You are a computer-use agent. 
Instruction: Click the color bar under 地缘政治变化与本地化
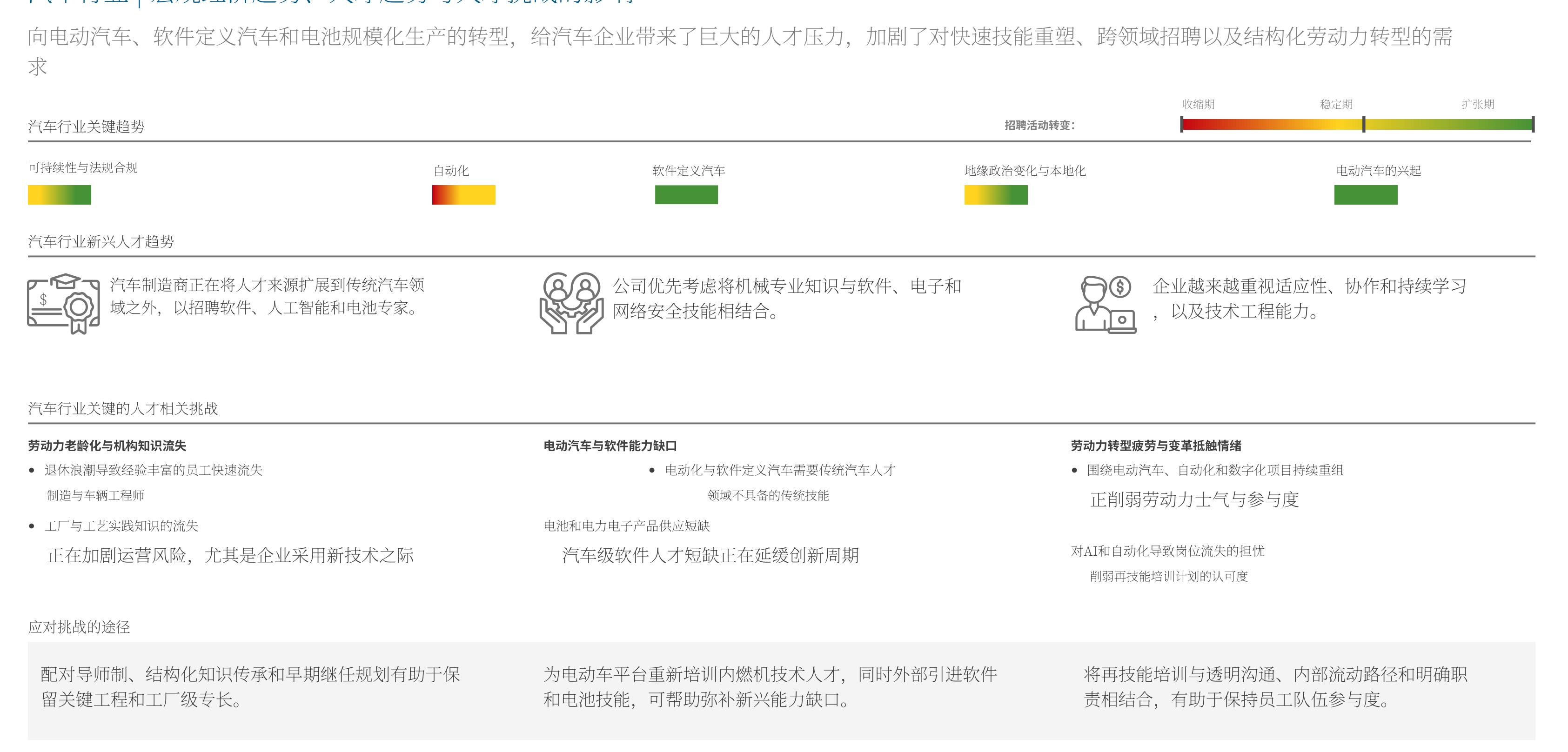[x=996, y=195]
